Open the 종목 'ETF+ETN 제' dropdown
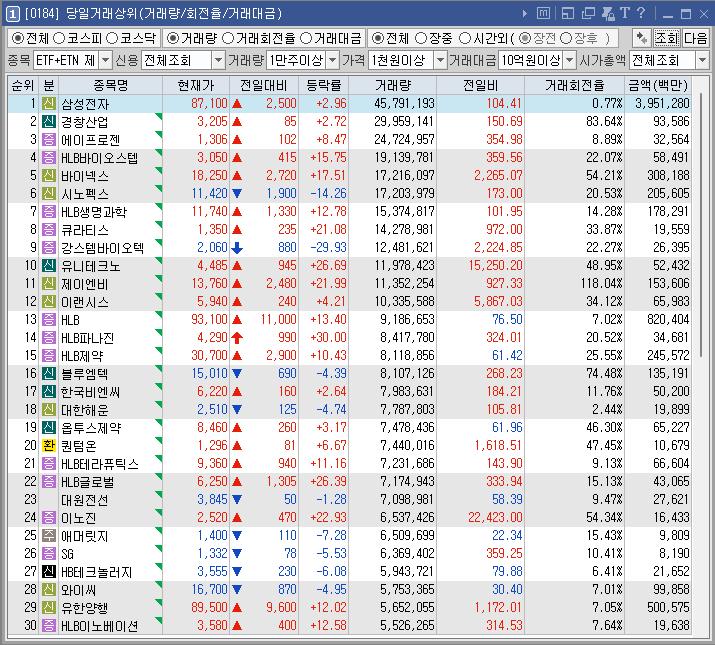The width and height of the screenshot is (715, 645). 105,60
